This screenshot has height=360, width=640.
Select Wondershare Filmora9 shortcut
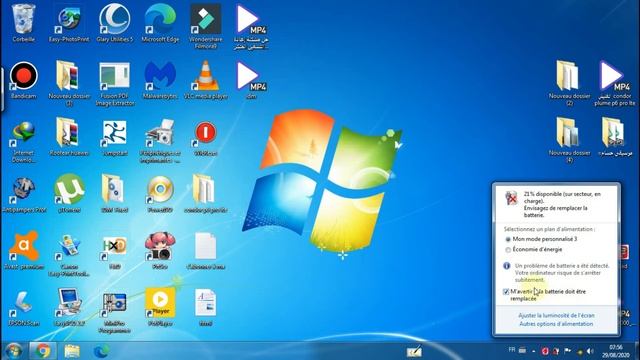(206, 26)
